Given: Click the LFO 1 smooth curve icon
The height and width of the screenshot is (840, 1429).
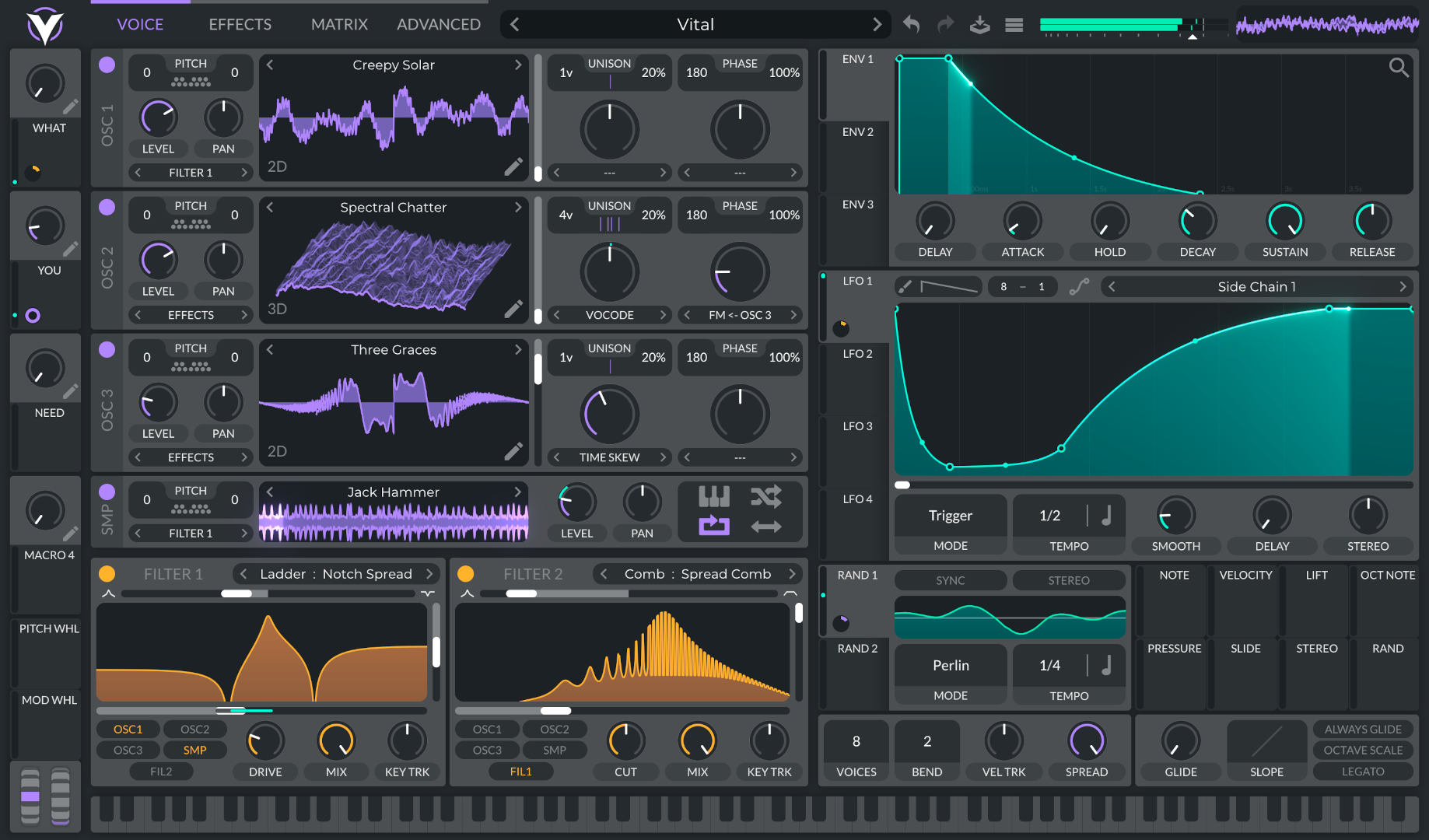Looking at the screenshot, I should click(x=1079, y=287).
